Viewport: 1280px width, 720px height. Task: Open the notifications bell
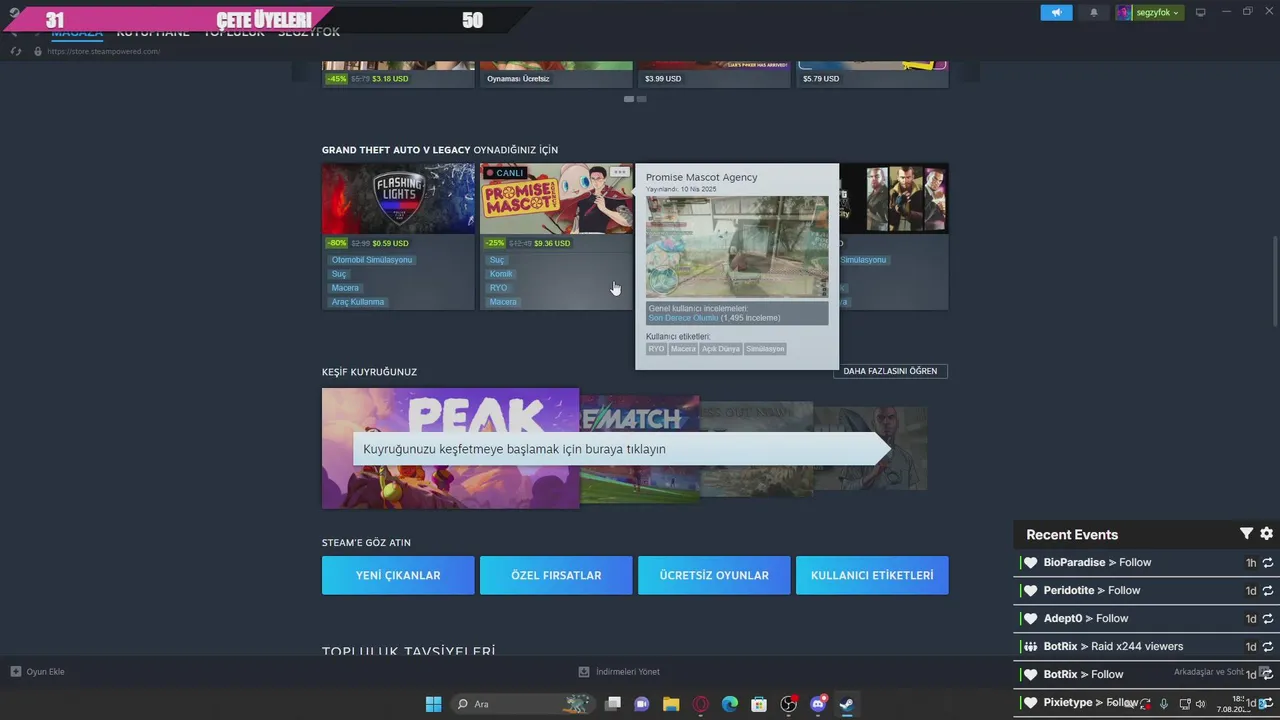(x=1093, y=12)
